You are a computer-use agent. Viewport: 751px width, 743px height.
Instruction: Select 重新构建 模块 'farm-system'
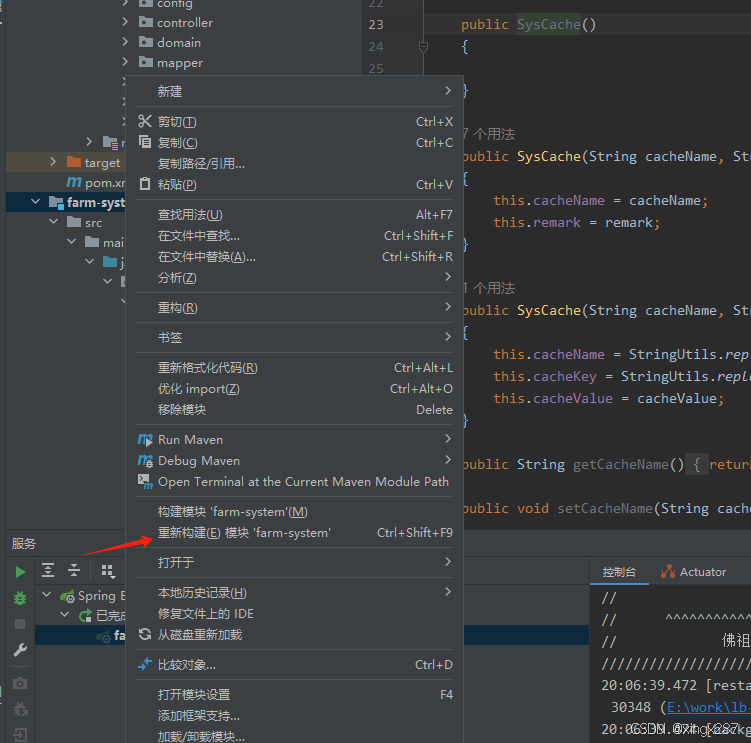tap(295, 533)
